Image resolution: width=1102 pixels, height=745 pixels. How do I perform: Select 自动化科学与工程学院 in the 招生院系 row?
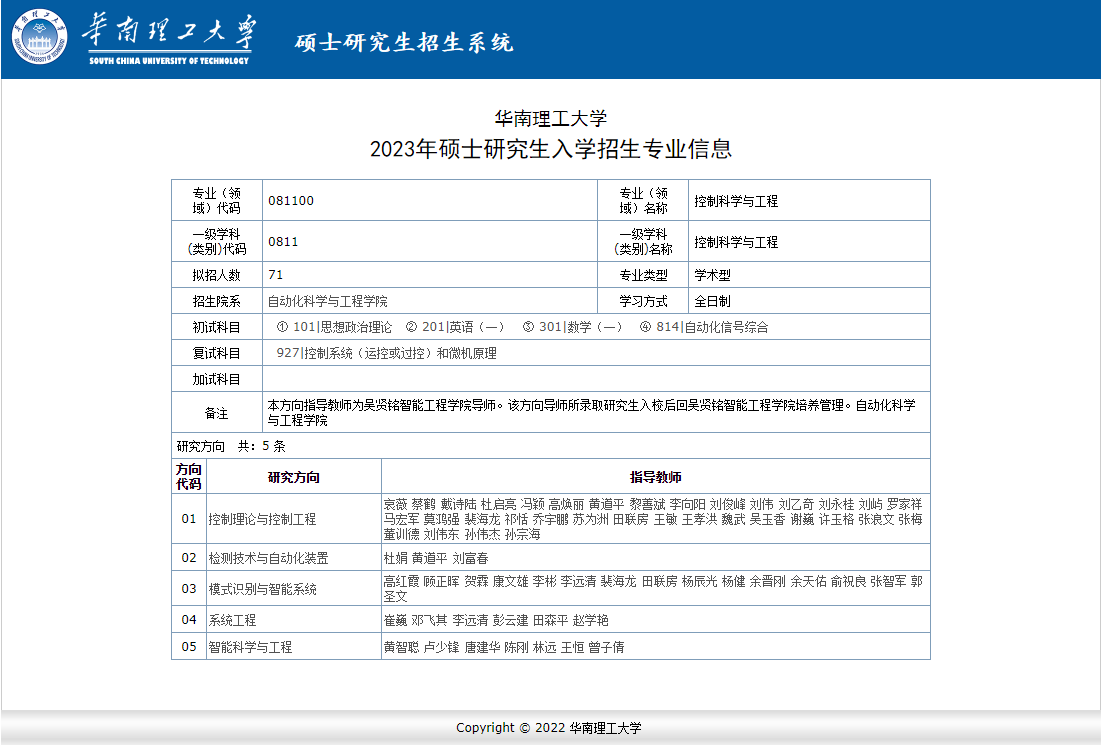328,301
